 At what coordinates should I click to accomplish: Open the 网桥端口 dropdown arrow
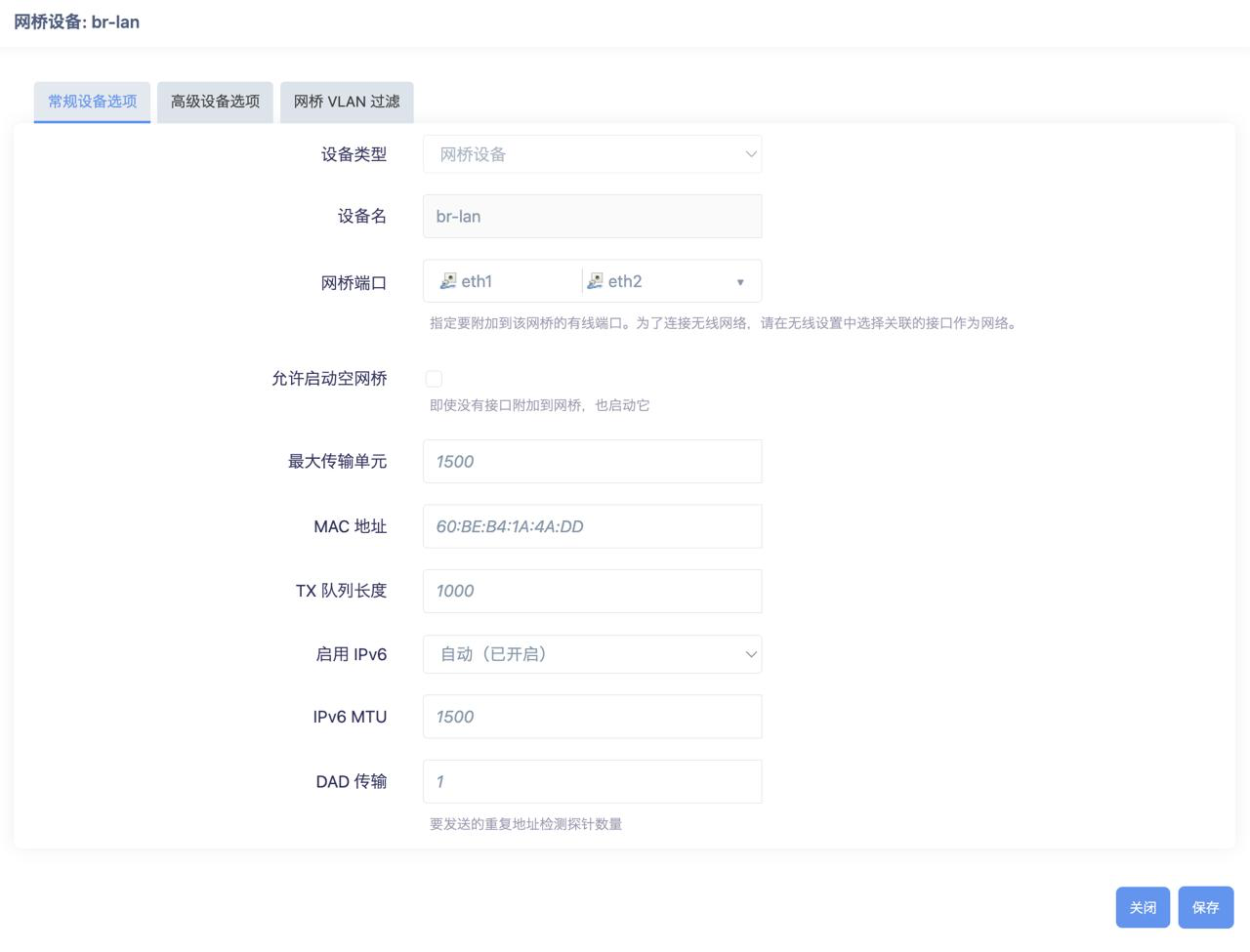[x=740, y=282]
